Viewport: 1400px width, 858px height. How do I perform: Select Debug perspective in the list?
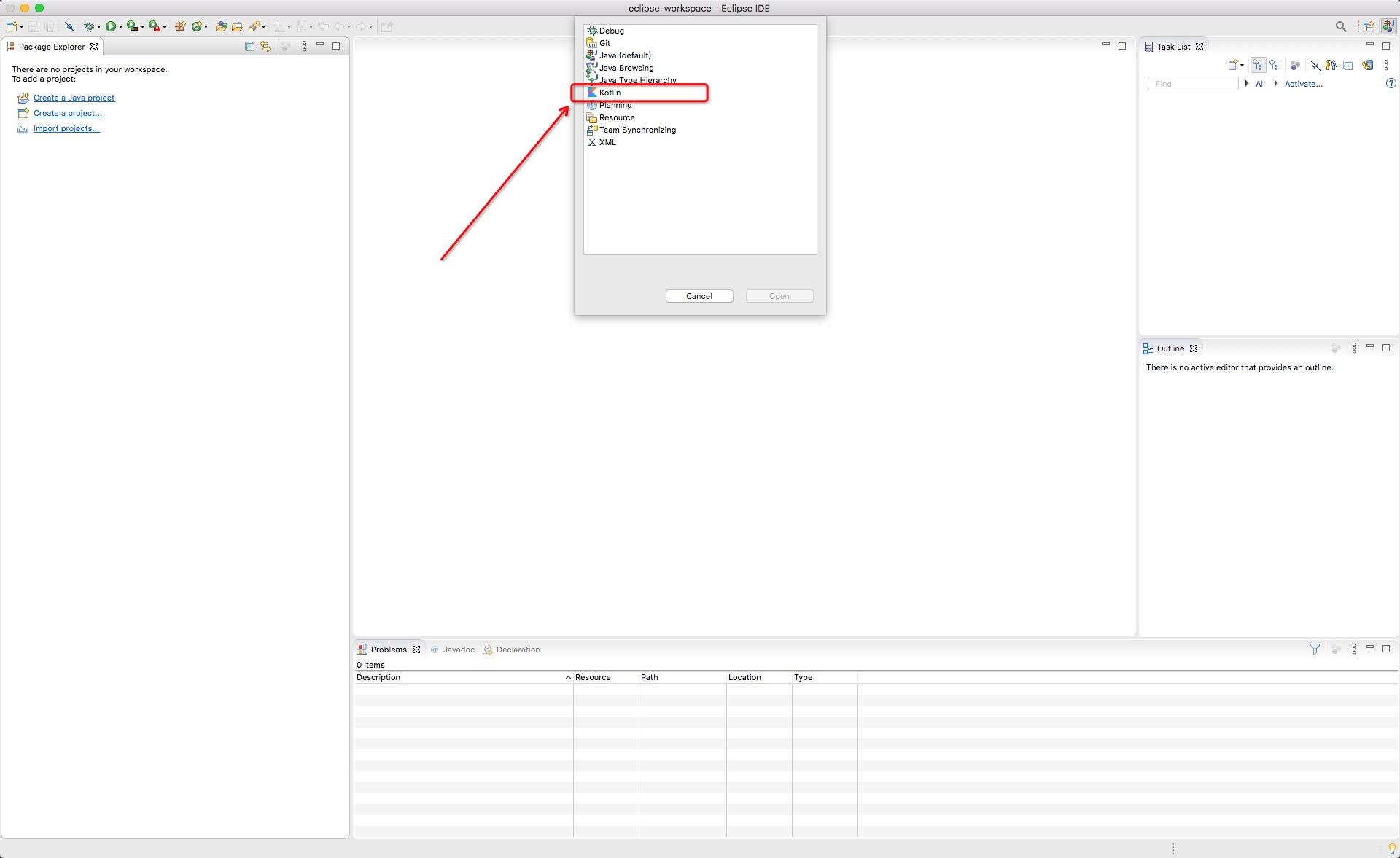coord(700,31)
